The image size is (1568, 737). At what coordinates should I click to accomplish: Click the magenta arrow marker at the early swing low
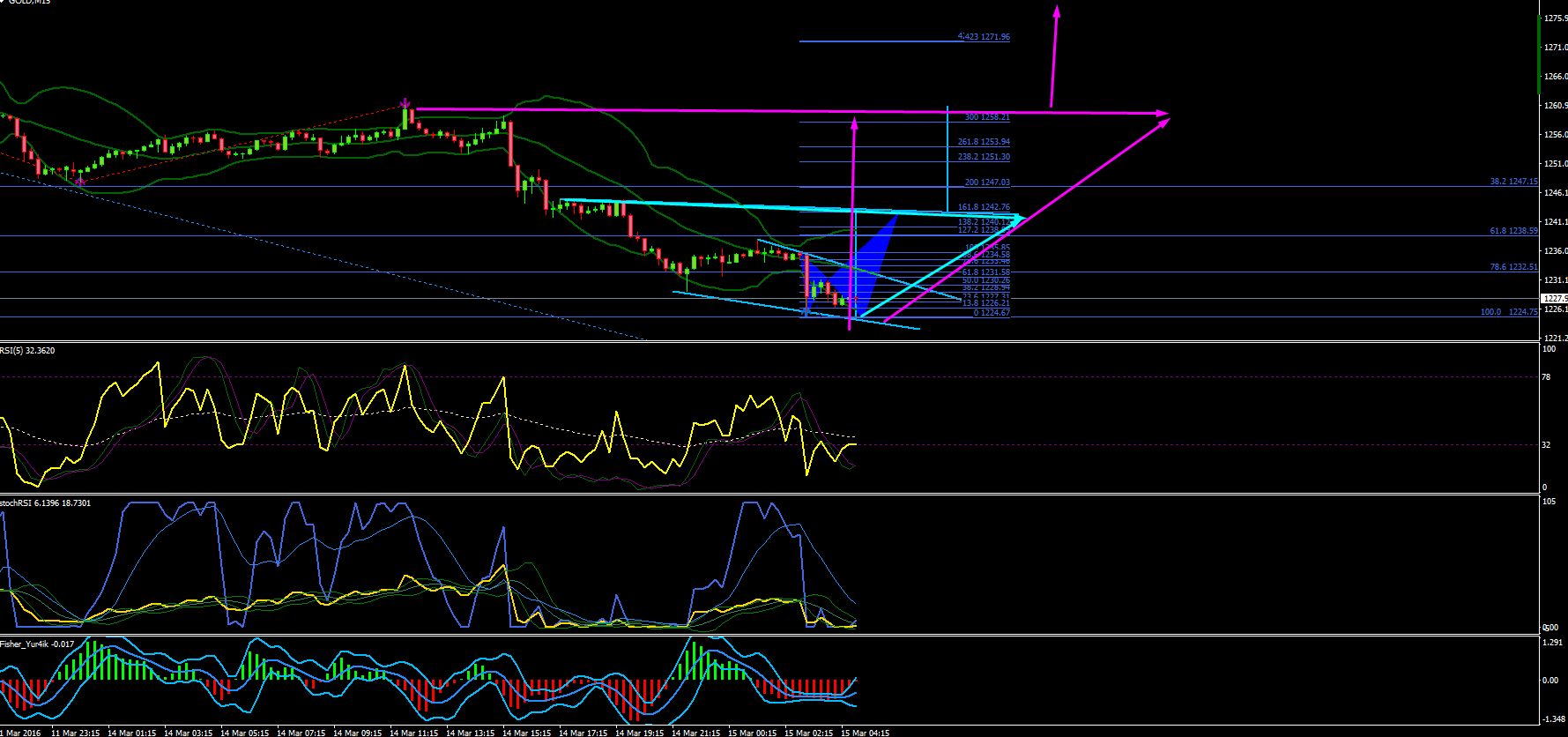[x=80, y=182]
